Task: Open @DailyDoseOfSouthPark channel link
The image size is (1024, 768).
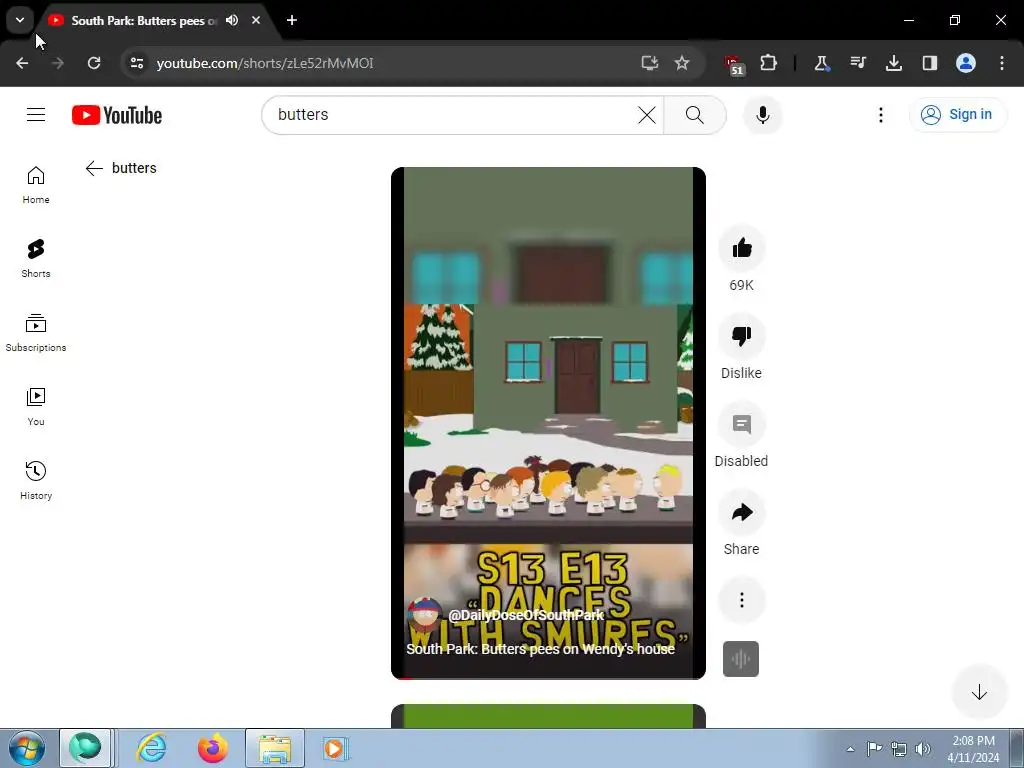Action: click(x=526, y=615)
